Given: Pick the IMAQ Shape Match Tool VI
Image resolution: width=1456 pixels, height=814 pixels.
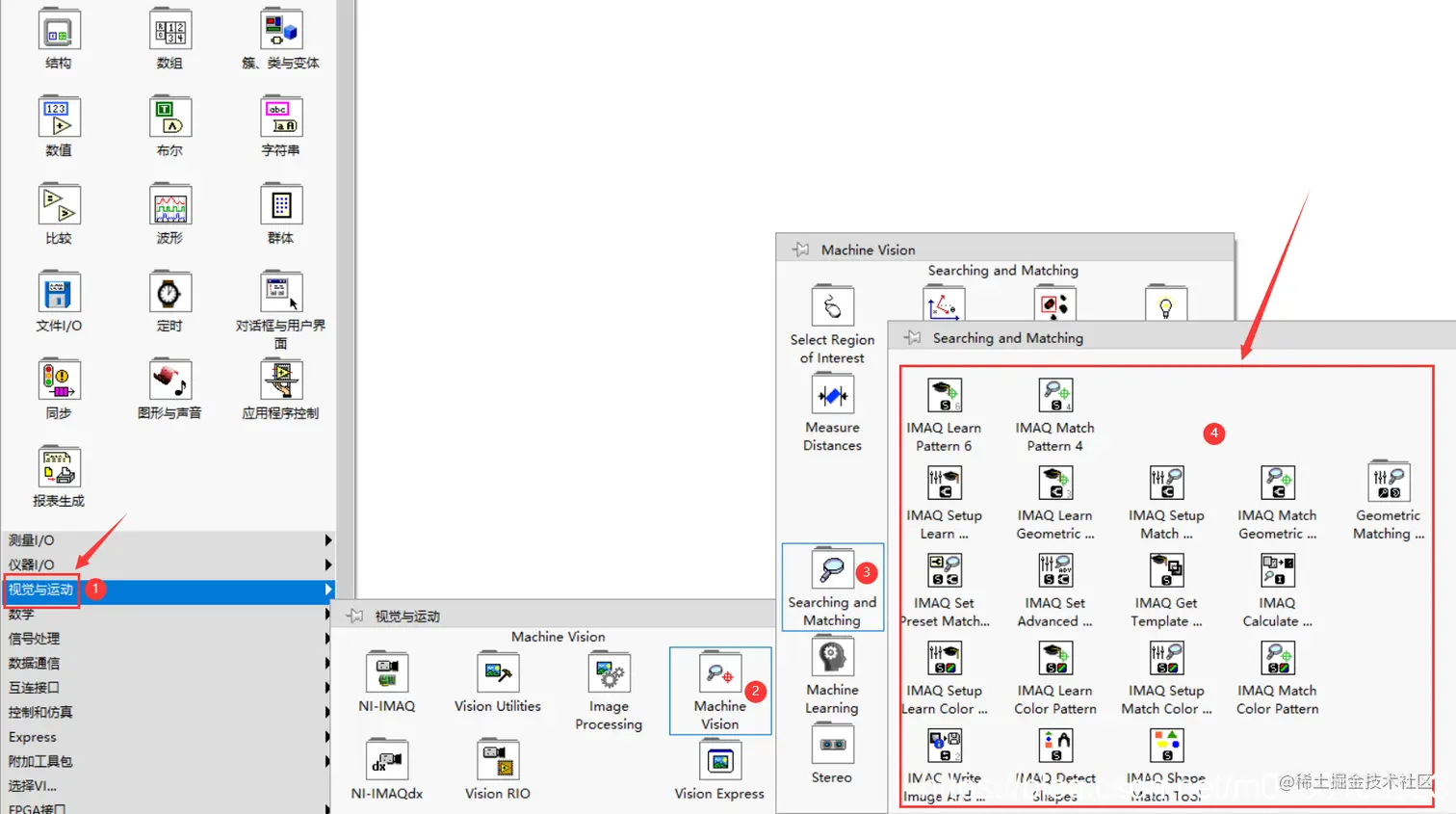Looking at the screenshot, I should 1166,746.
